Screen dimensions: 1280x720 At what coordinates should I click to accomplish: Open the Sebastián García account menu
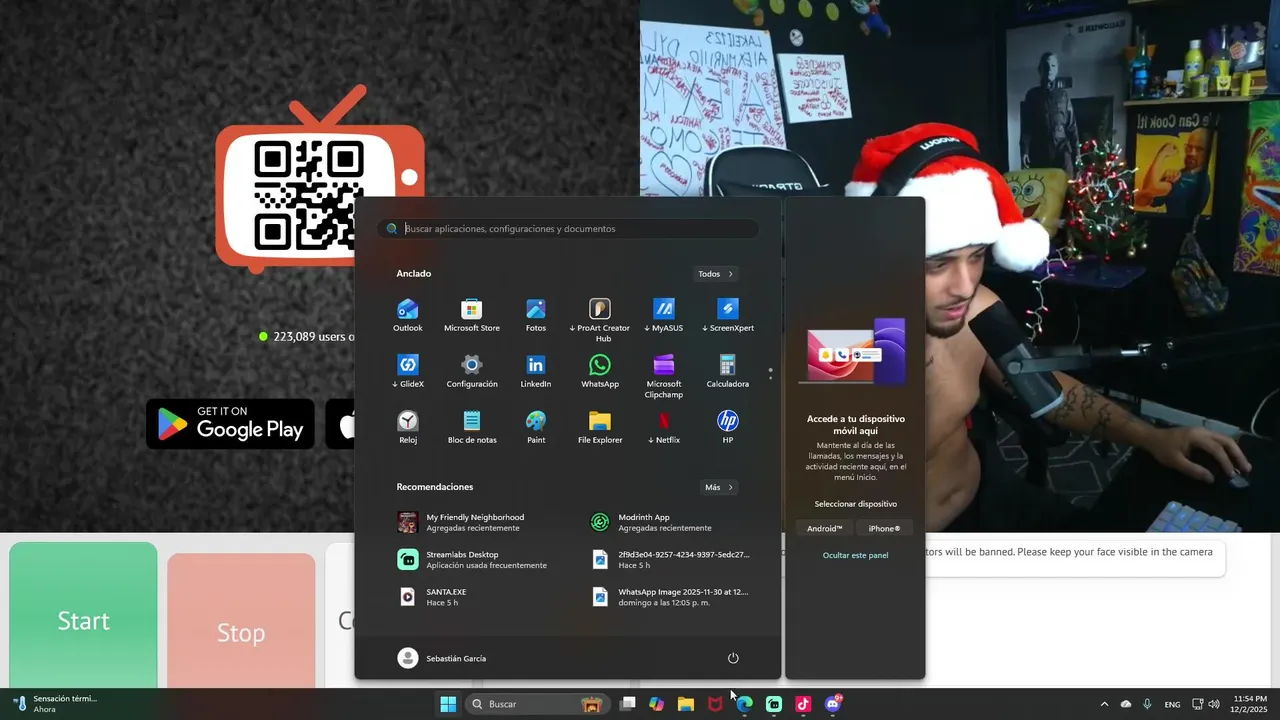click(442, 658)
